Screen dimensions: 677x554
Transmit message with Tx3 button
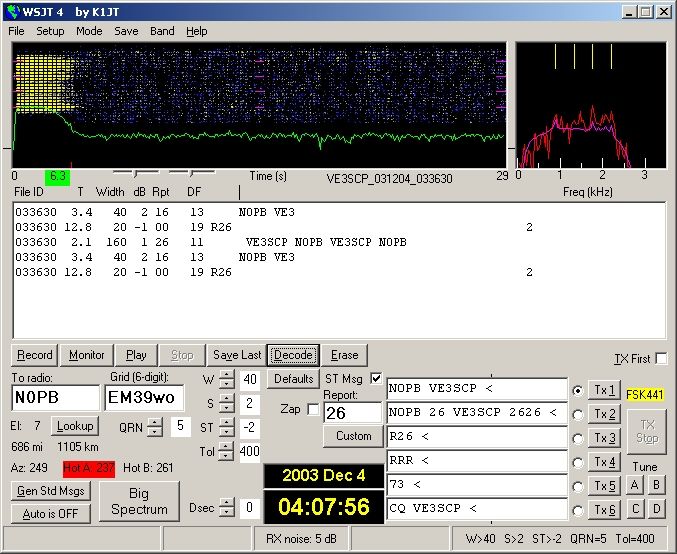tap(604, 438)
